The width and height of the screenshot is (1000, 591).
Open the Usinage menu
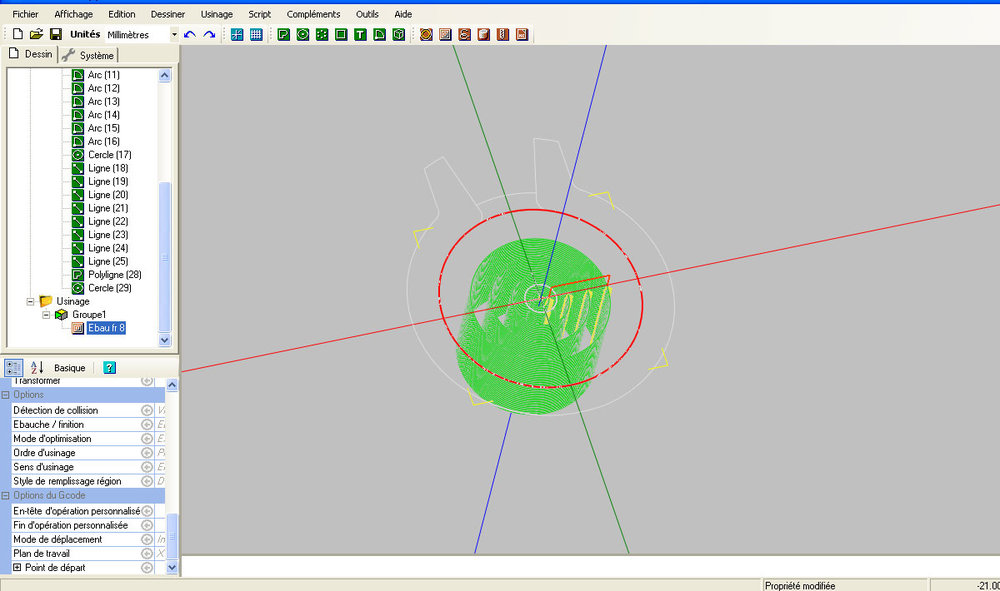pyautogui.click(x=216, y=13)
